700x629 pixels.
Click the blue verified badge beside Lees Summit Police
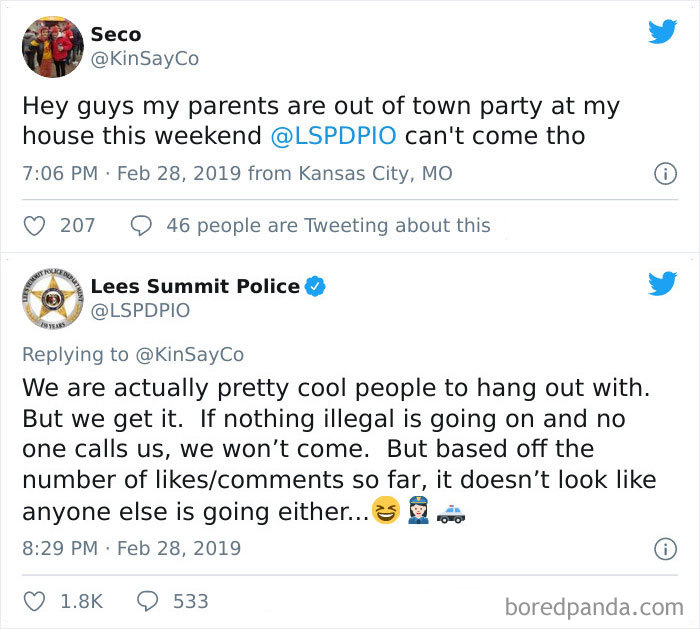point(315,287)
